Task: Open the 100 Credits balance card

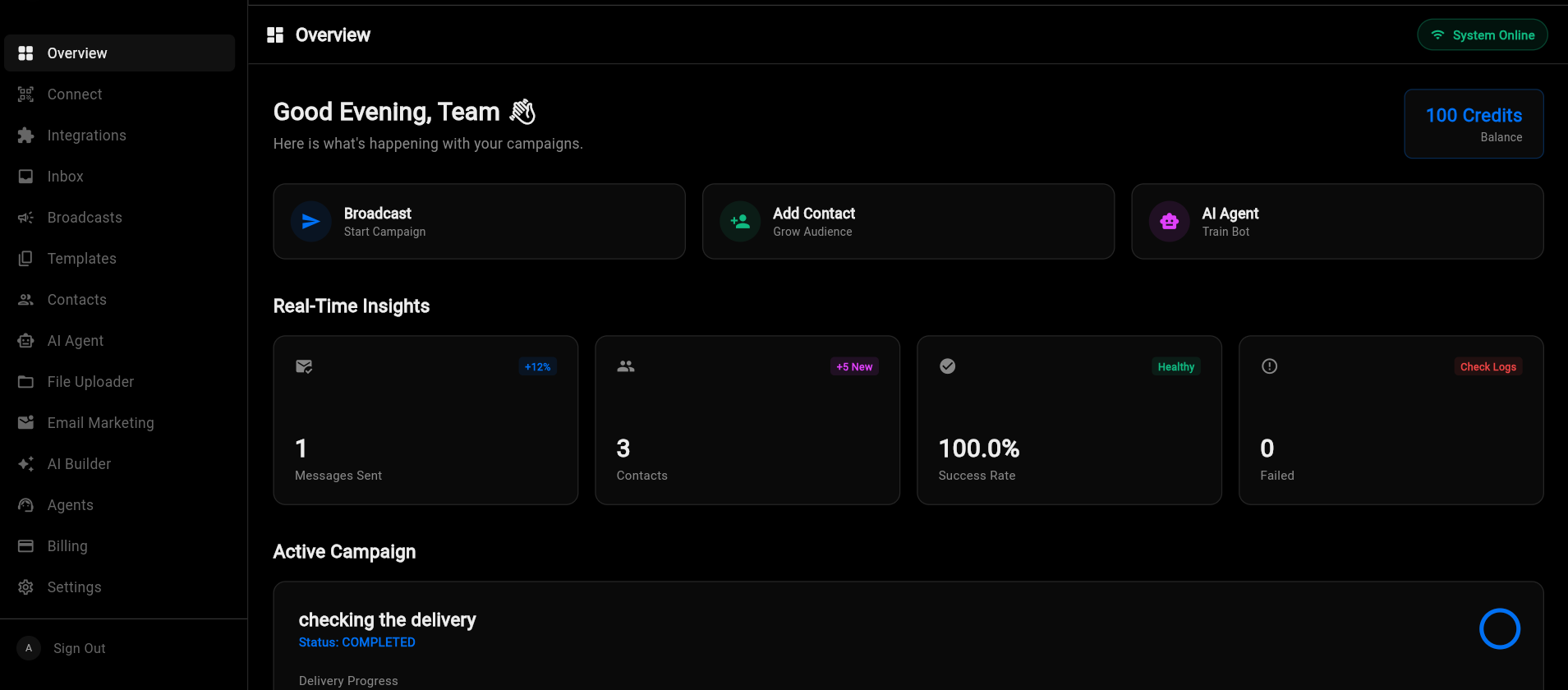Action: tap(1474, 124)
